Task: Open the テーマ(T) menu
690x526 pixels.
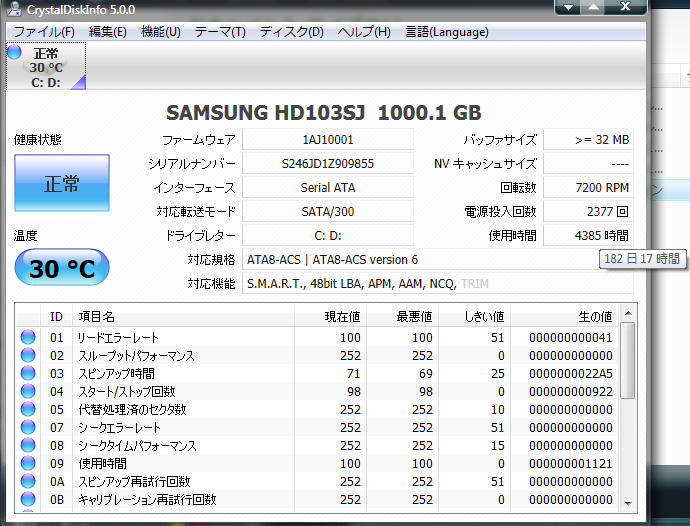Action: pos(220,32)
